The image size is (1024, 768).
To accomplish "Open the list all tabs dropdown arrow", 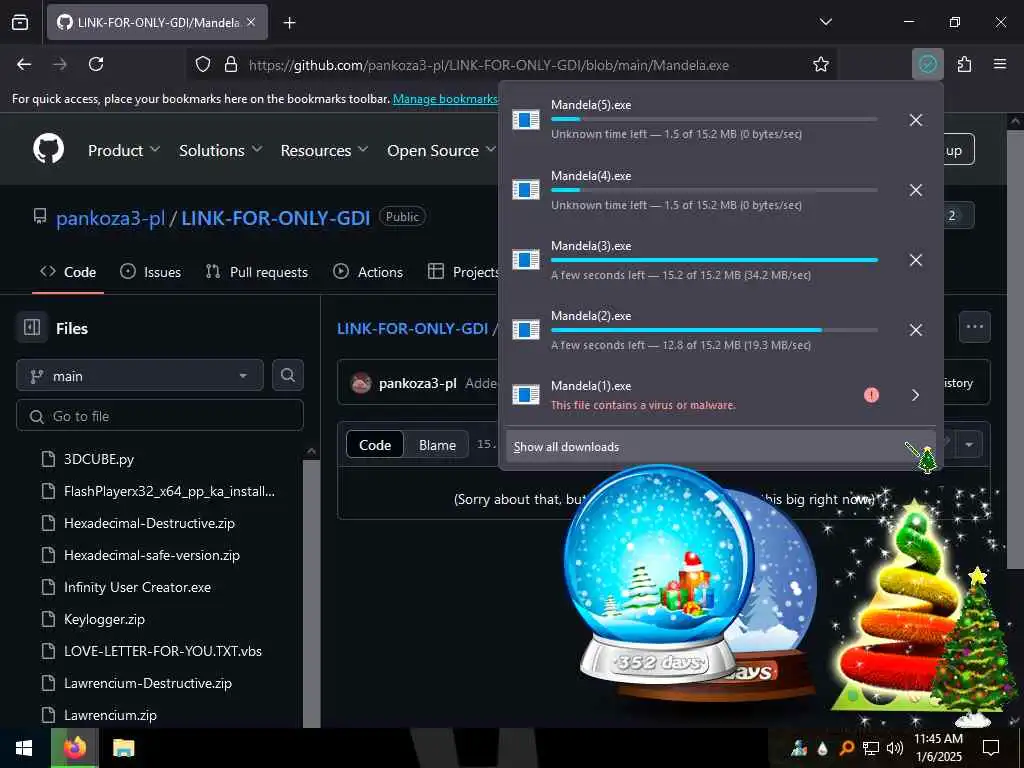I will (x=825, y=22).
